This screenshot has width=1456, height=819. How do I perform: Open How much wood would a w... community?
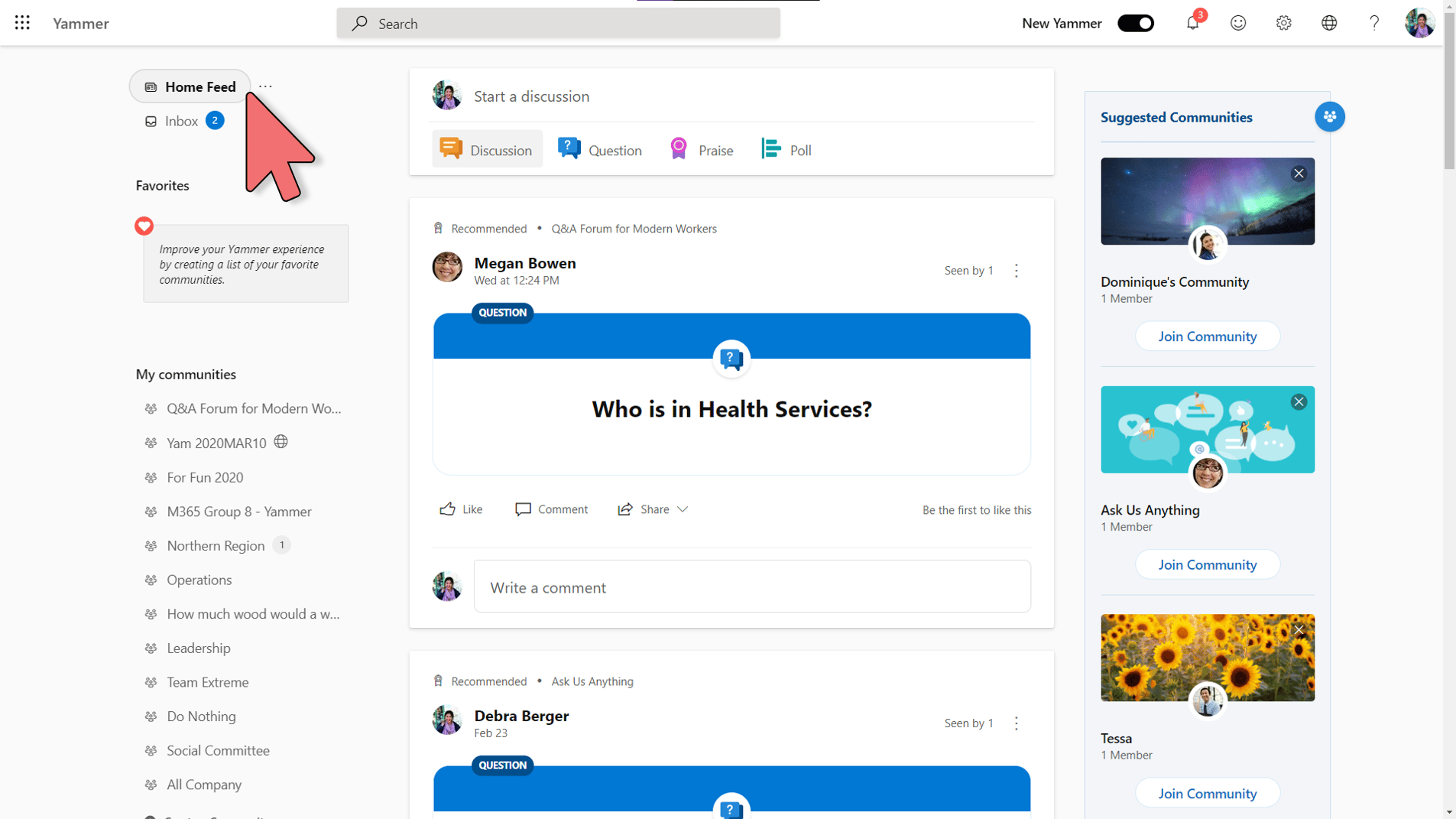[x=243, y=614]
